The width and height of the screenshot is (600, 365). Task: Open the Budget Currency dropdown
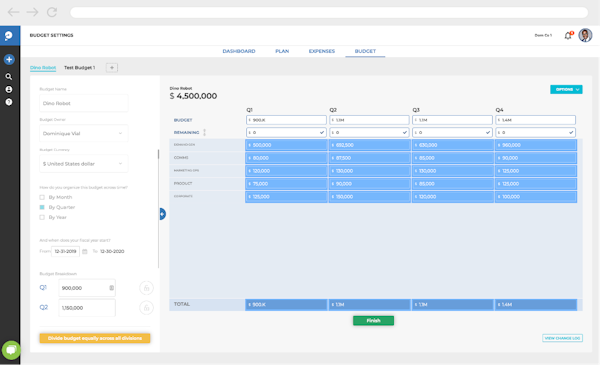click(83, 164)
